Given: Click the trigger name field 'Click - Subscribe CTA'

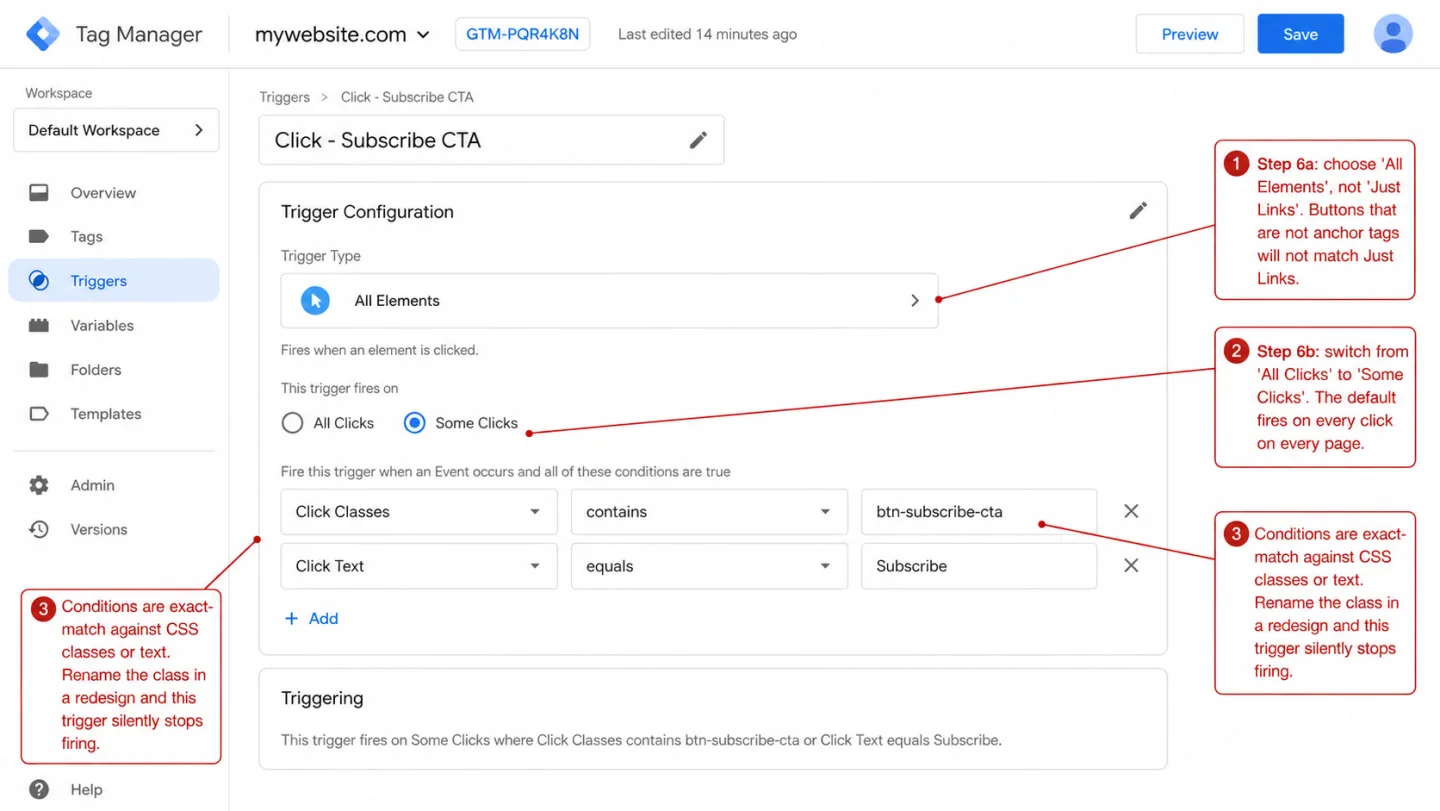Looking at the screenshot, I should pos(491,140).
